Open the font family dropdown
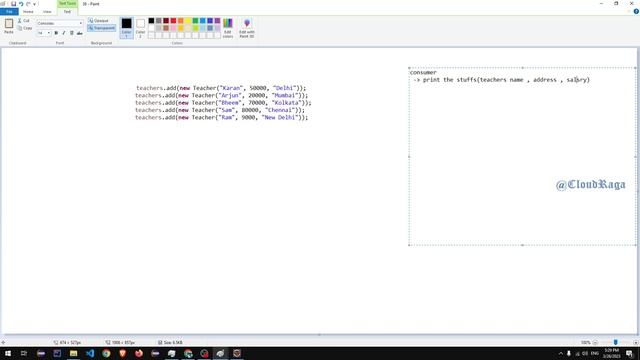 [x=80, y=23]
